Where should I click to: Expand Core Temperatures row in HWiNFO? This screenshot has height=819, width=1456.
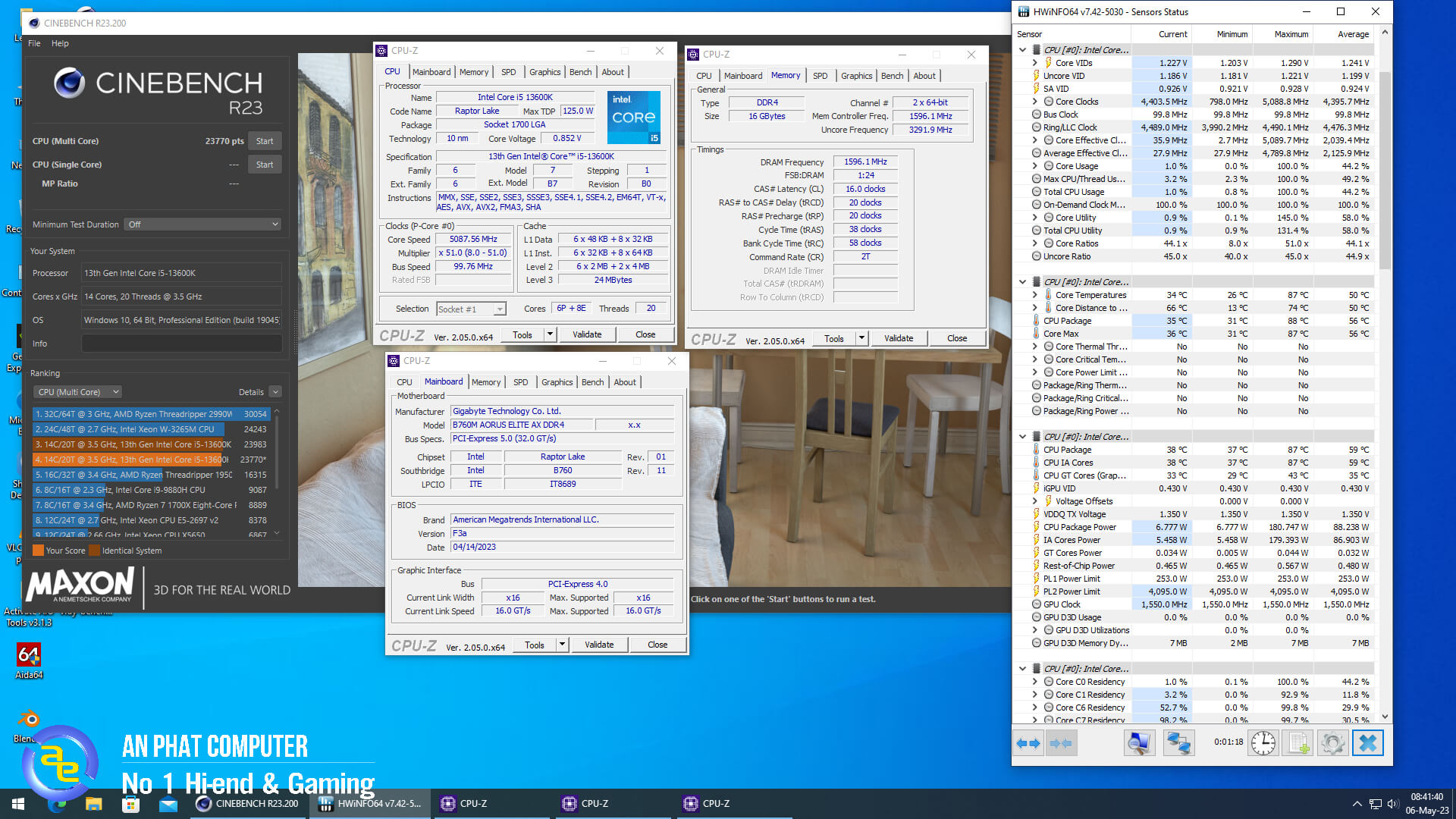(x=1034, y=295)
